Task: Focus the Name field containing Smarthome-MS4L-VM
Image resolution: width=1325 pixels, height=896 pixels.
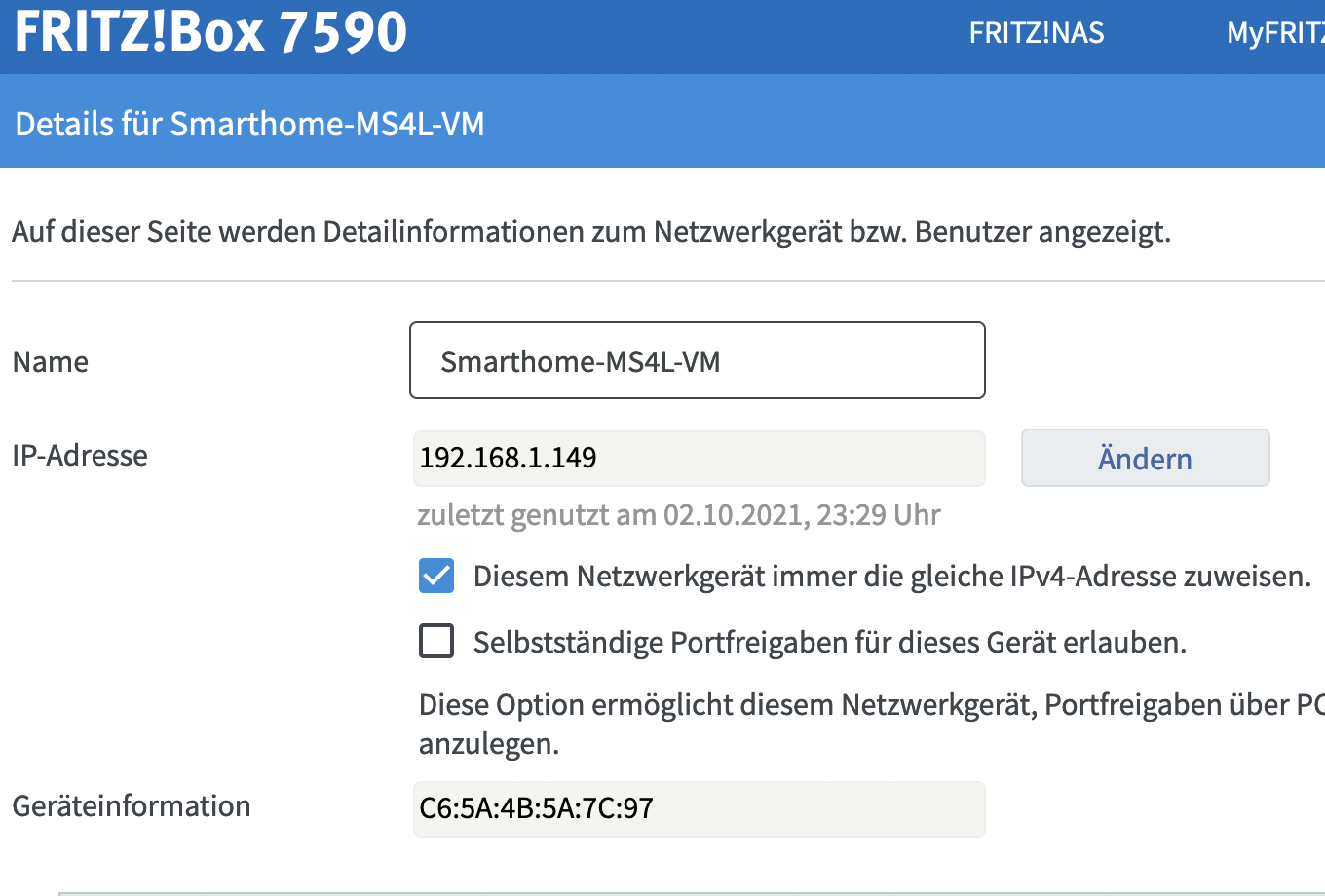Action: (x=697, y=361)
